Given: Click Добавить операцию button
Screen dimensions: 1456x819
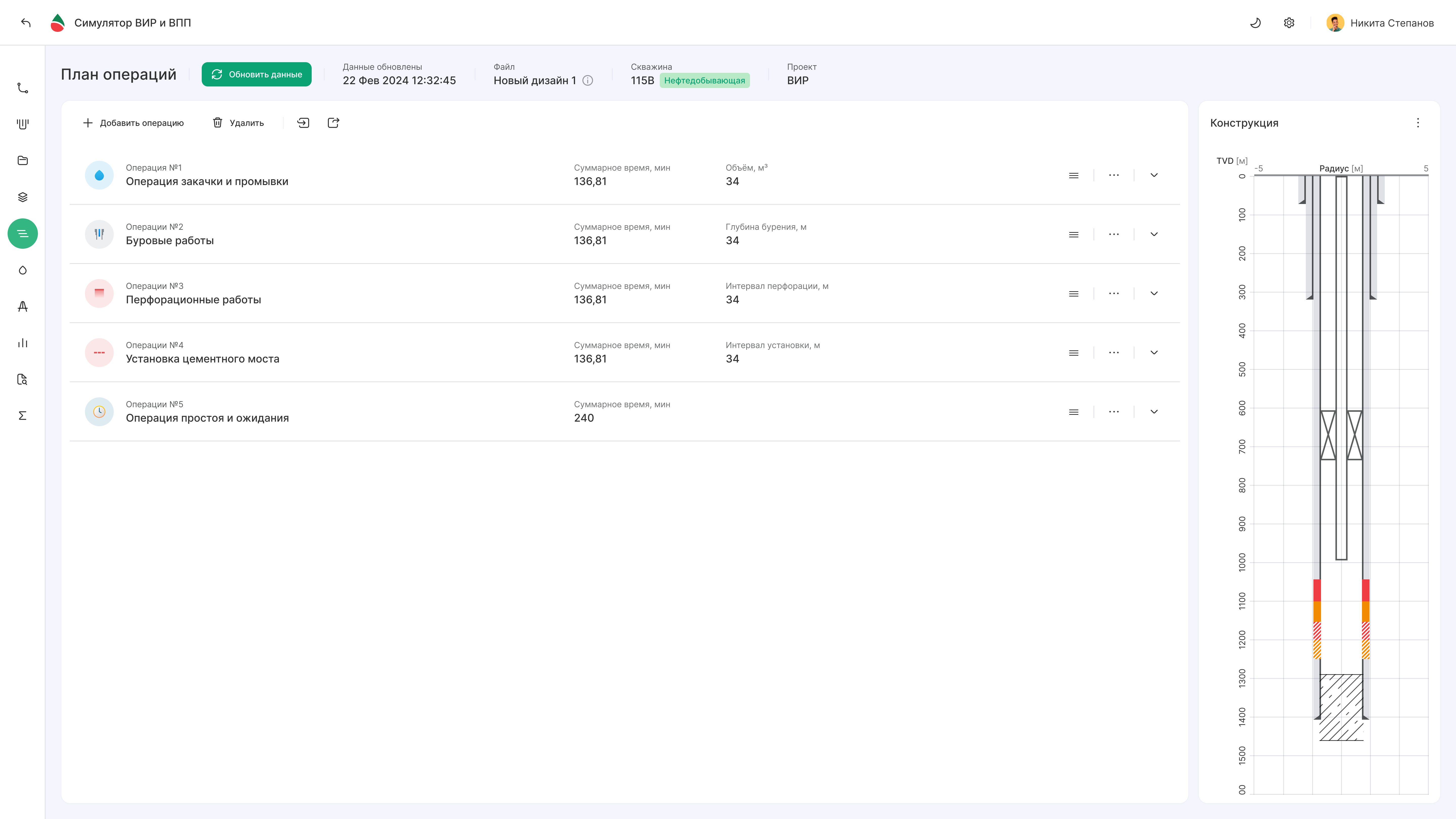Looking at the screenshot, I should 133,123.
